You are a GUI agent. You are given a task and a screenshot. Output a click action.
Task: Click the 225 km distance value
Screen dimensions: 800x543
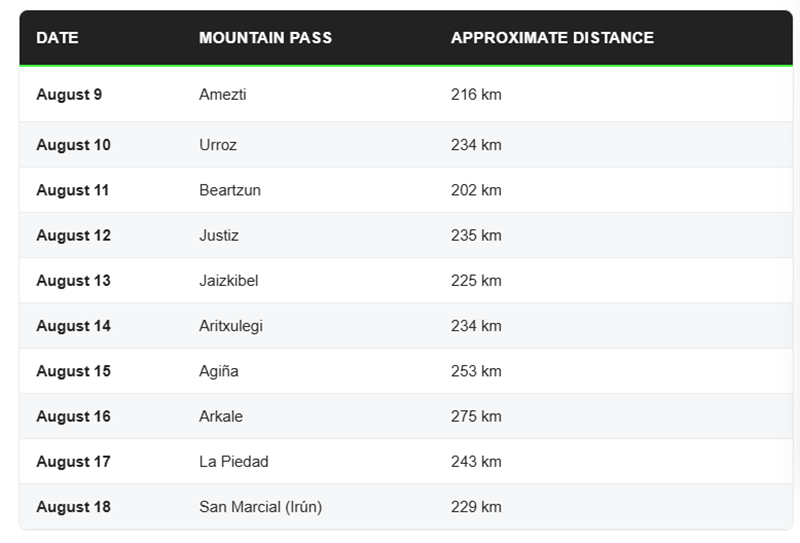click(x=476, y=281)
